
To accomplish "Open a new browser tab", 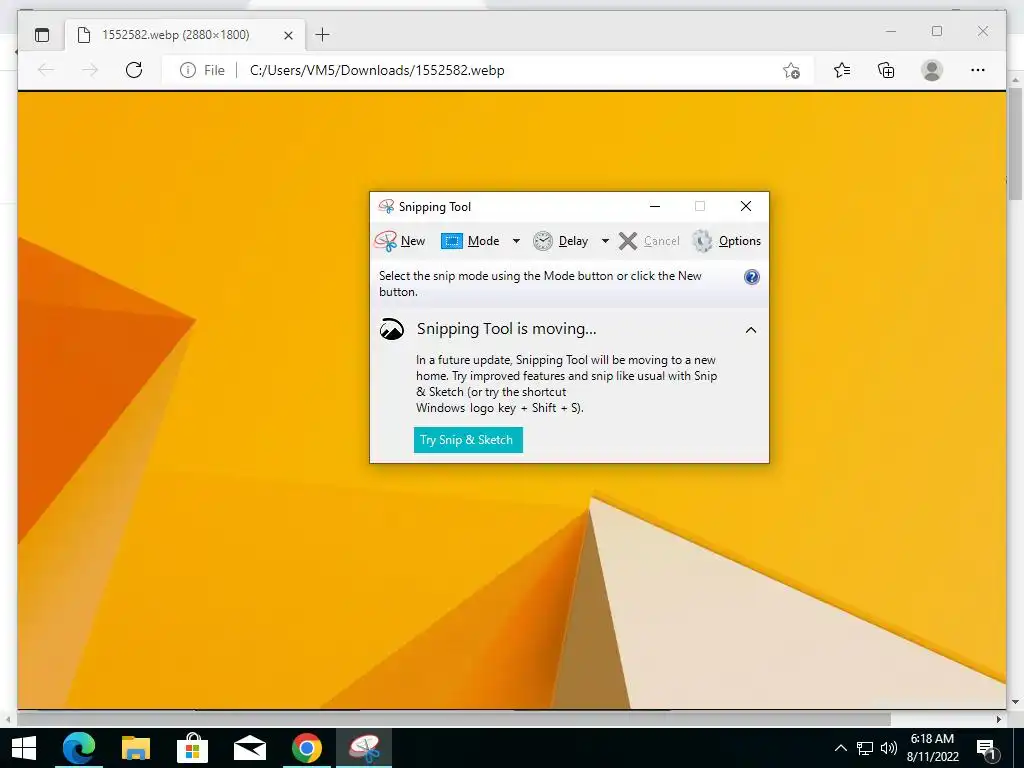I will click(x=323, y=35).
